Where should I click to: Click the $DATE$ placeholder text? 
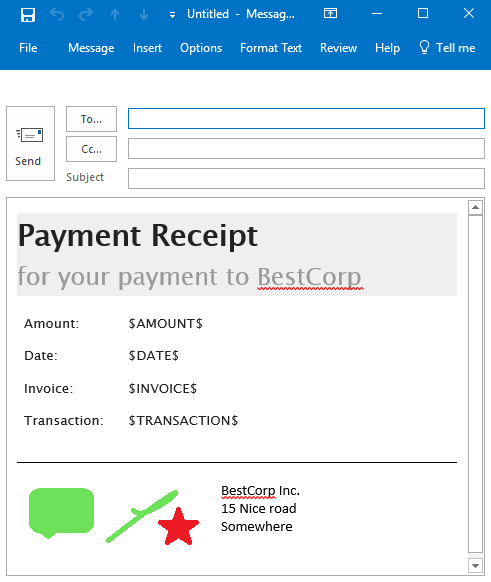[x=153, y=356]
